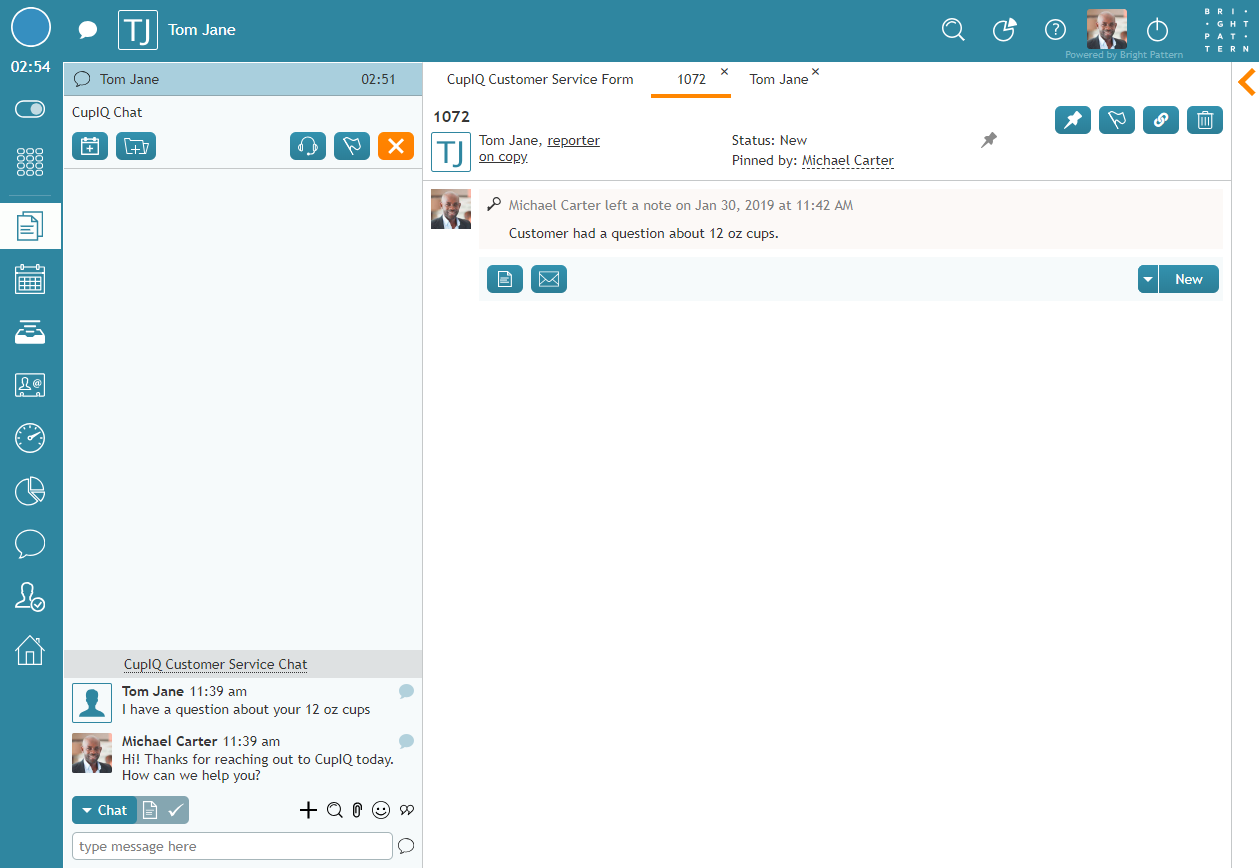This screenshot has width=1259, height=868.
Task: Click the checkmark icon beside Chat
Action: 176,810
